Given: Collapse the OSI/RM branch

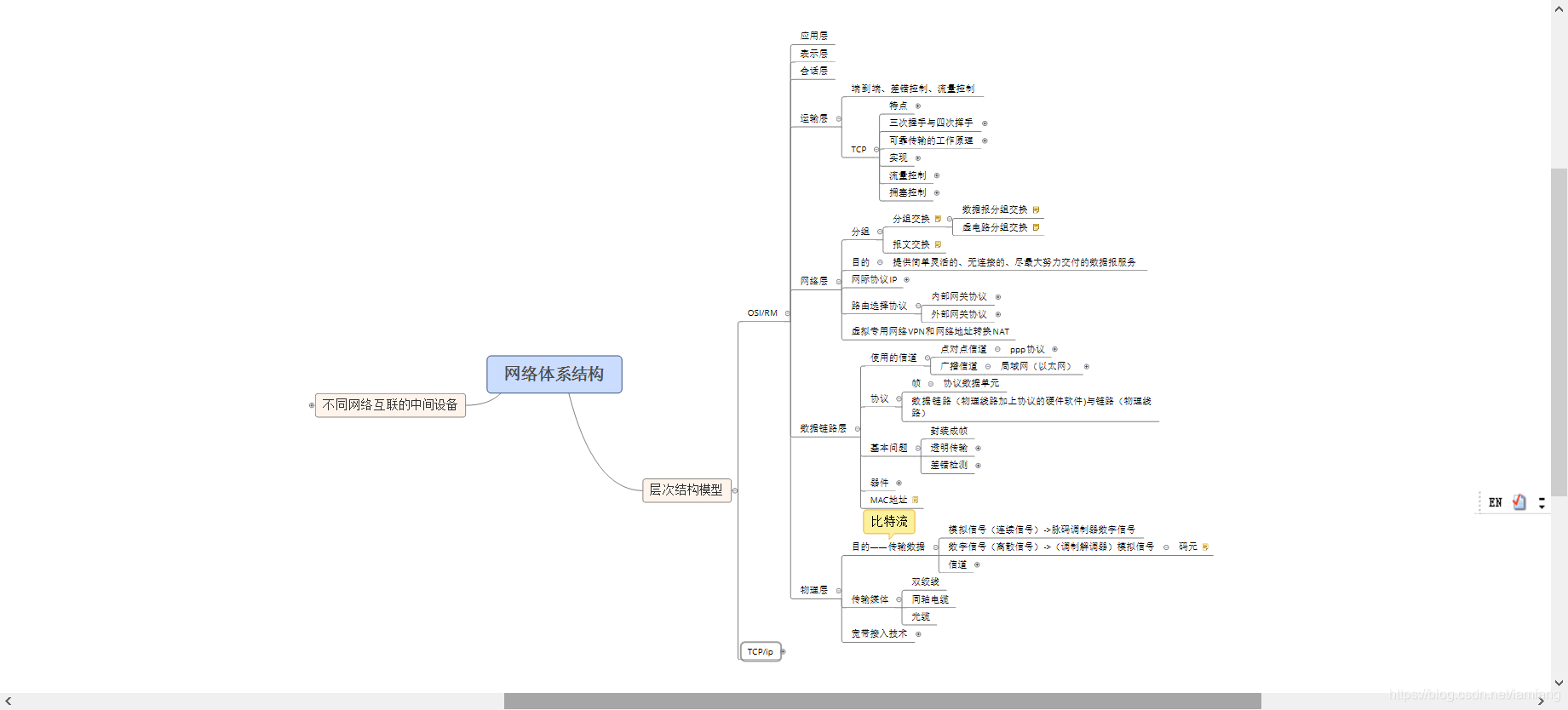Looking at the screenshot, I should 787,313.
